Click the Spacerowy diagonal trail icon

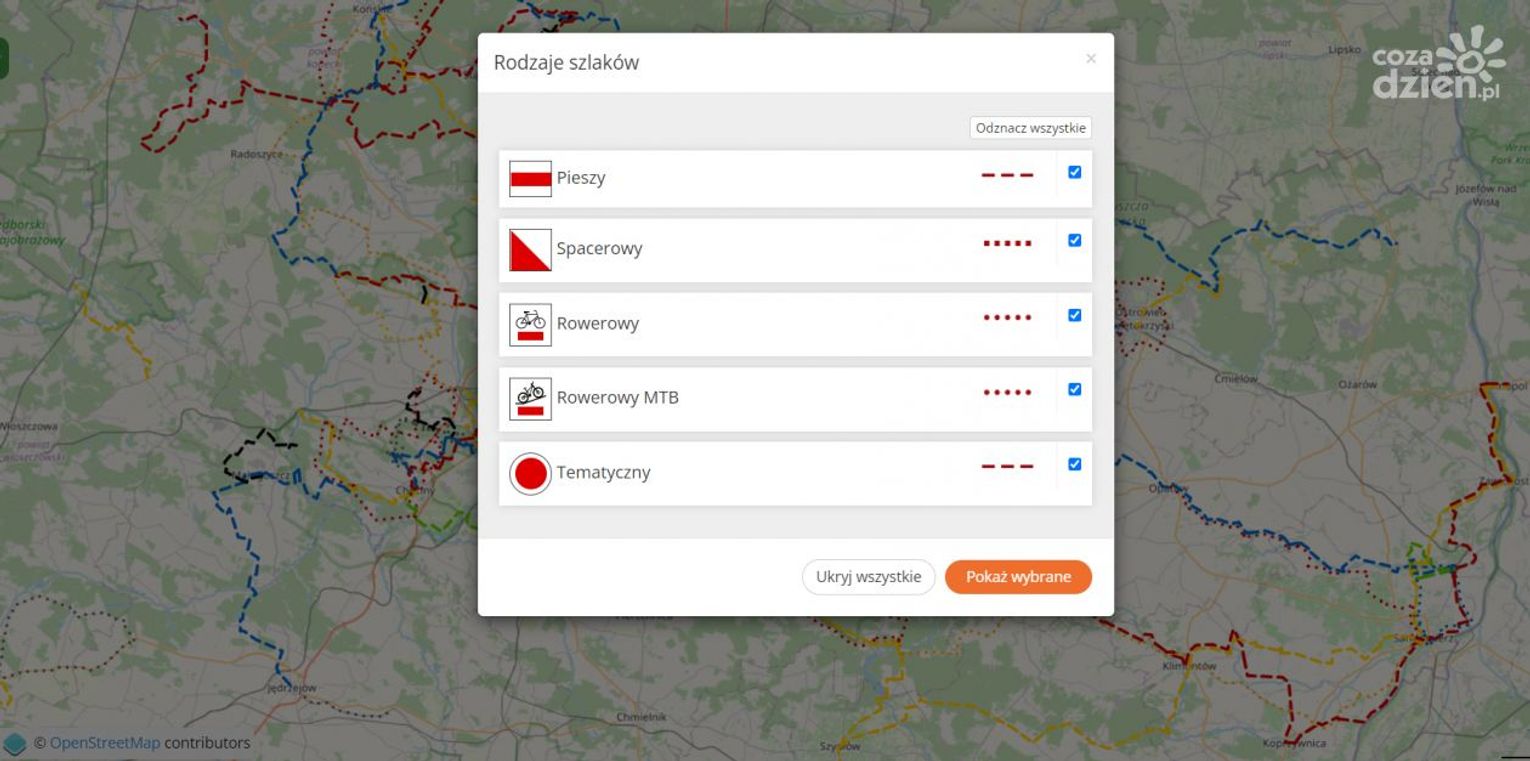530,250
